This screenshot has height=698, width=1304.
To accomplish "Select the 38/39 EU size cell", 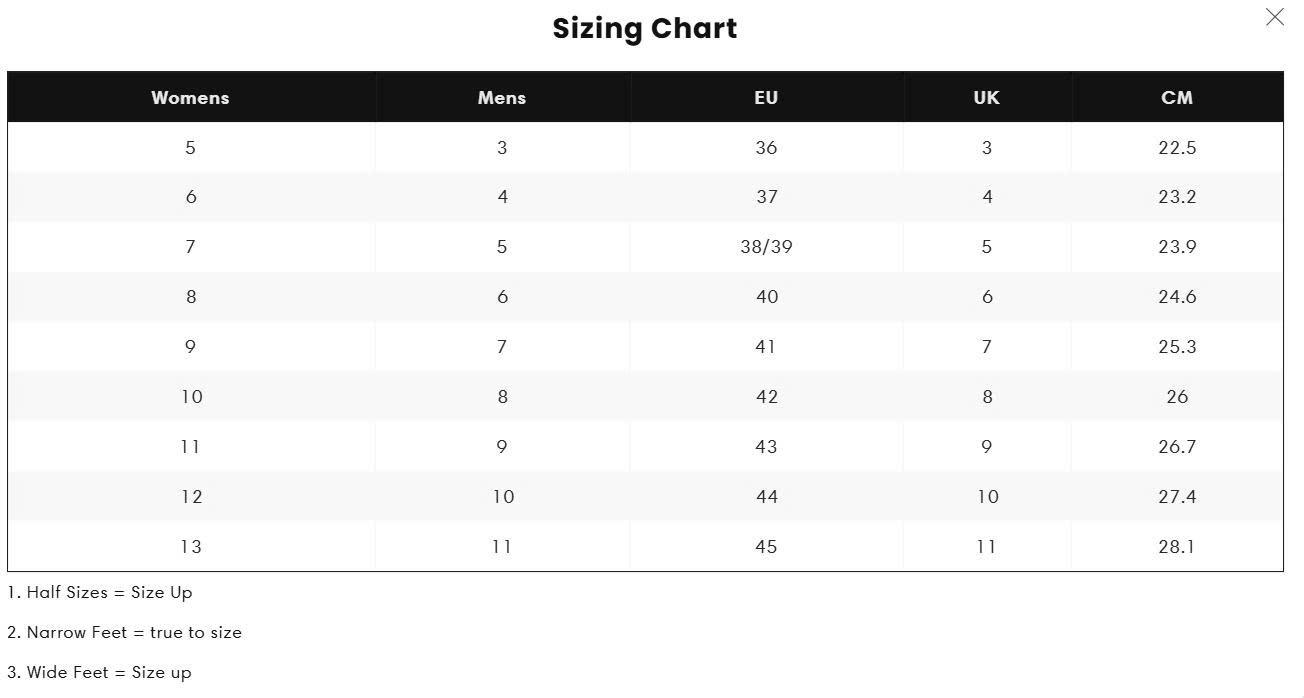I will pos(766,247).
